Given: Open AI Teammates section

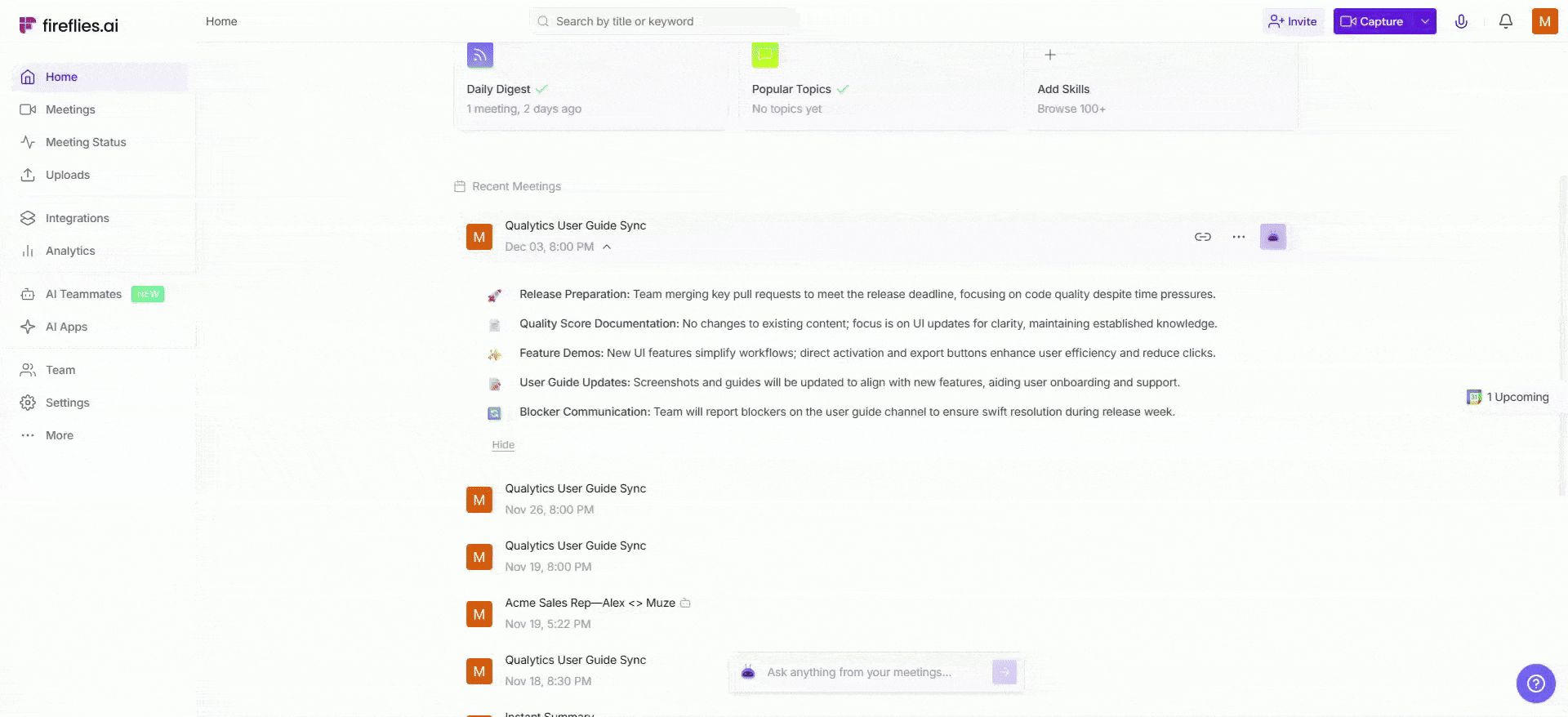Looking at the screenshot, I should (100, 294).
